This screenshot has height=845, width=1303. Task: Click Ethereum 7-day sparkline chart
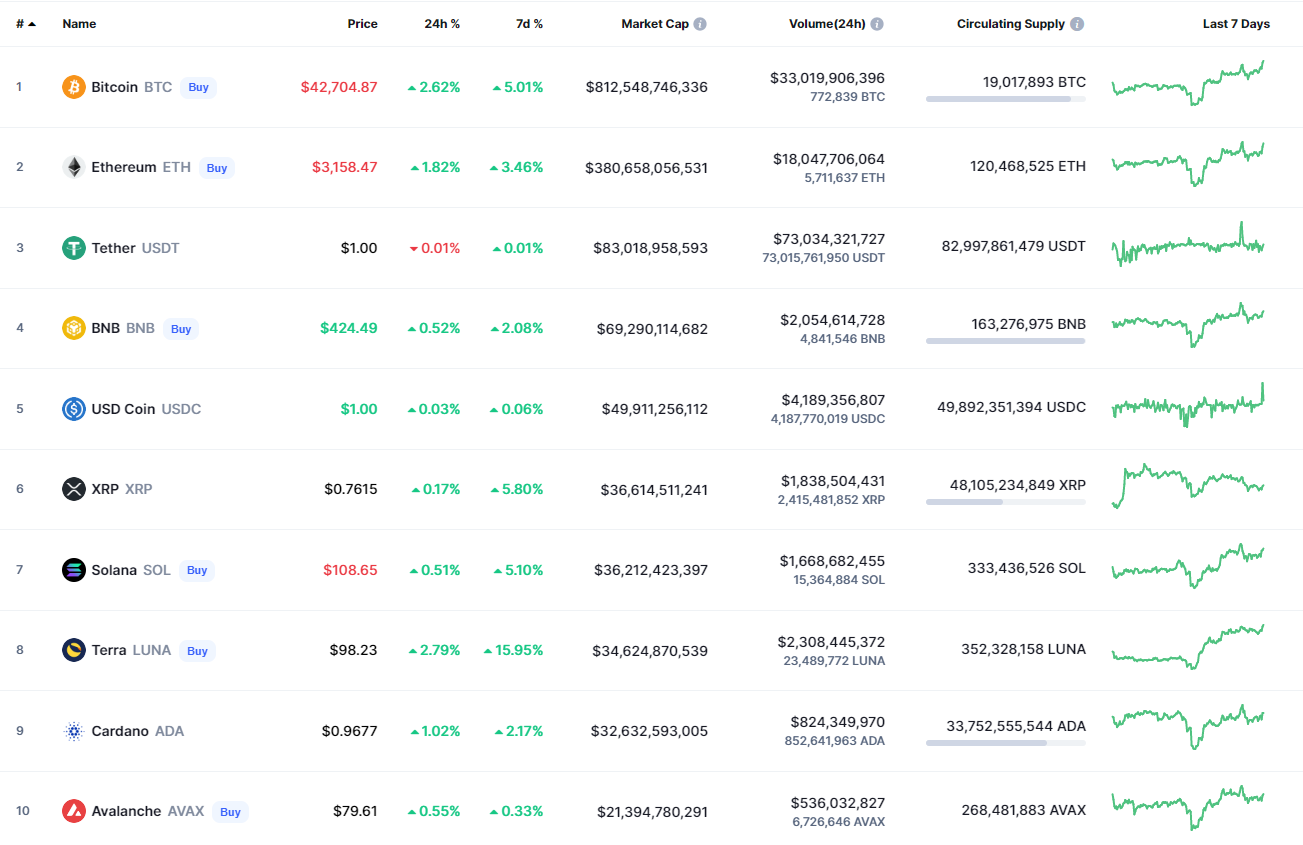(x=1188, y=163)
